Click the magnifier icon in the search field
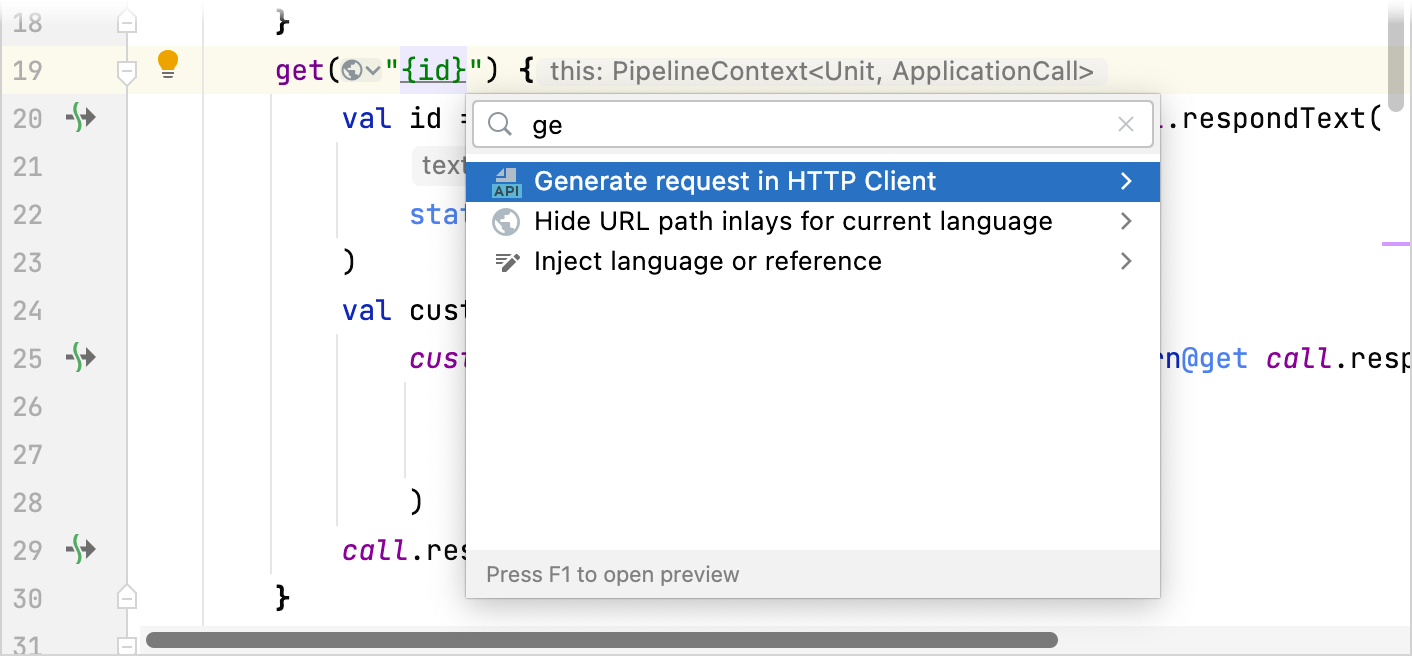This screenshot has height=656, width=1412. (x=499, y=124)
